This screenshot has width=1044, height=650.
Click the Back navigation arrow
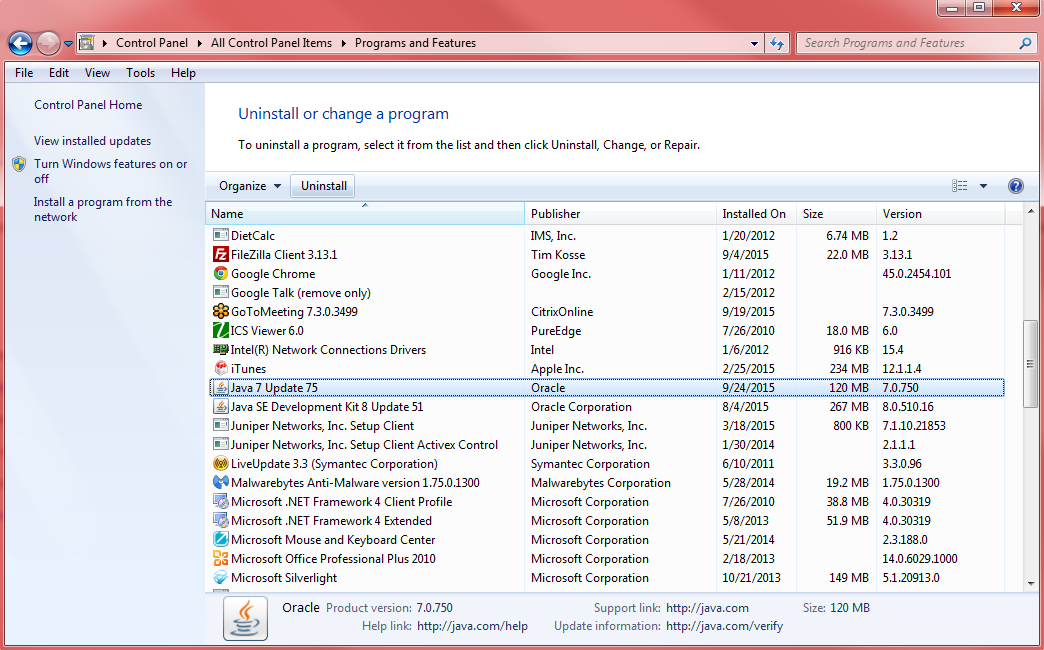[x=20, y=44]
